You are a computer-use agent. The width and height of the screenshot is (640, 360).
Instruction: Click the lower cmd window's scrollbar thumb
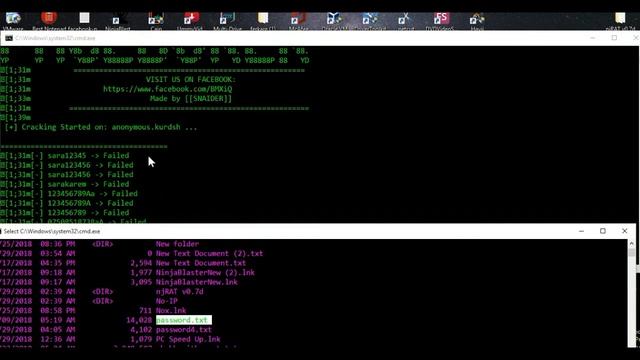[631, 252]
